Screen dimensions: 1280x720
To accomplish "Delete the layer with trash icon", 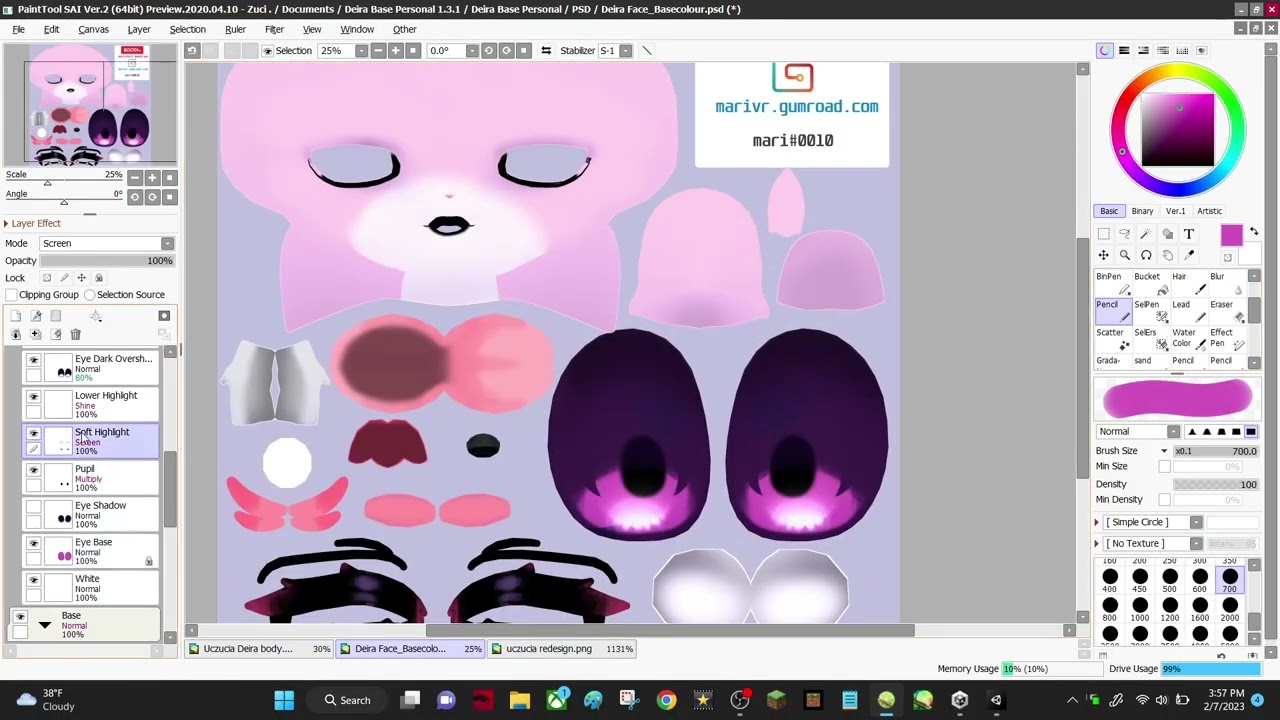I will click(75, 334).
